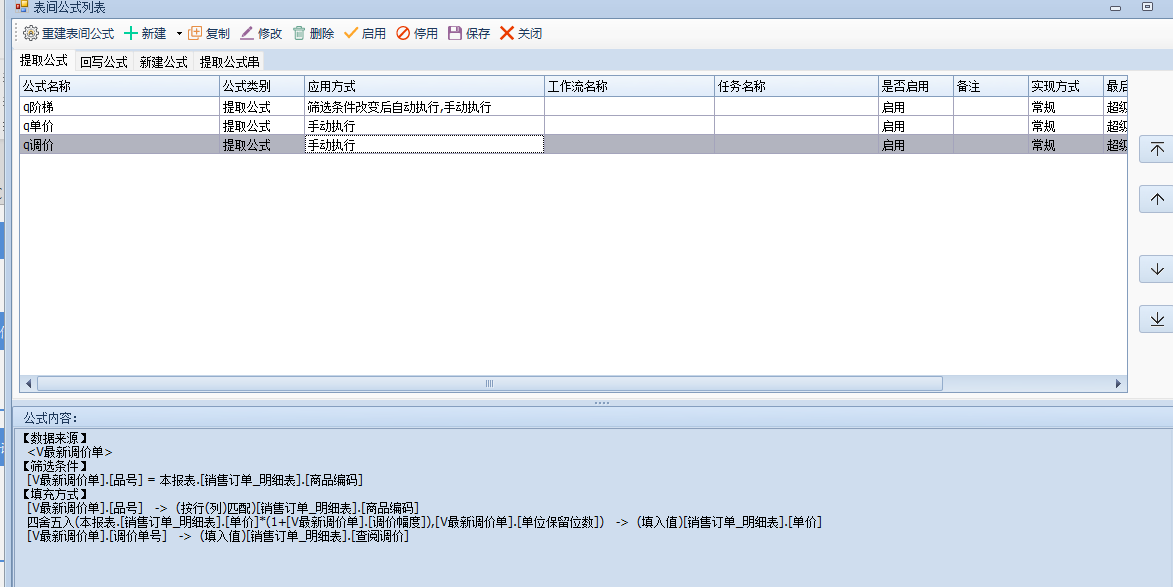Switch to the 回写公式 tab
Image resolution: width=1173 pixels, height=587 pixels.
pyautogui.click(x=104, y=62)
